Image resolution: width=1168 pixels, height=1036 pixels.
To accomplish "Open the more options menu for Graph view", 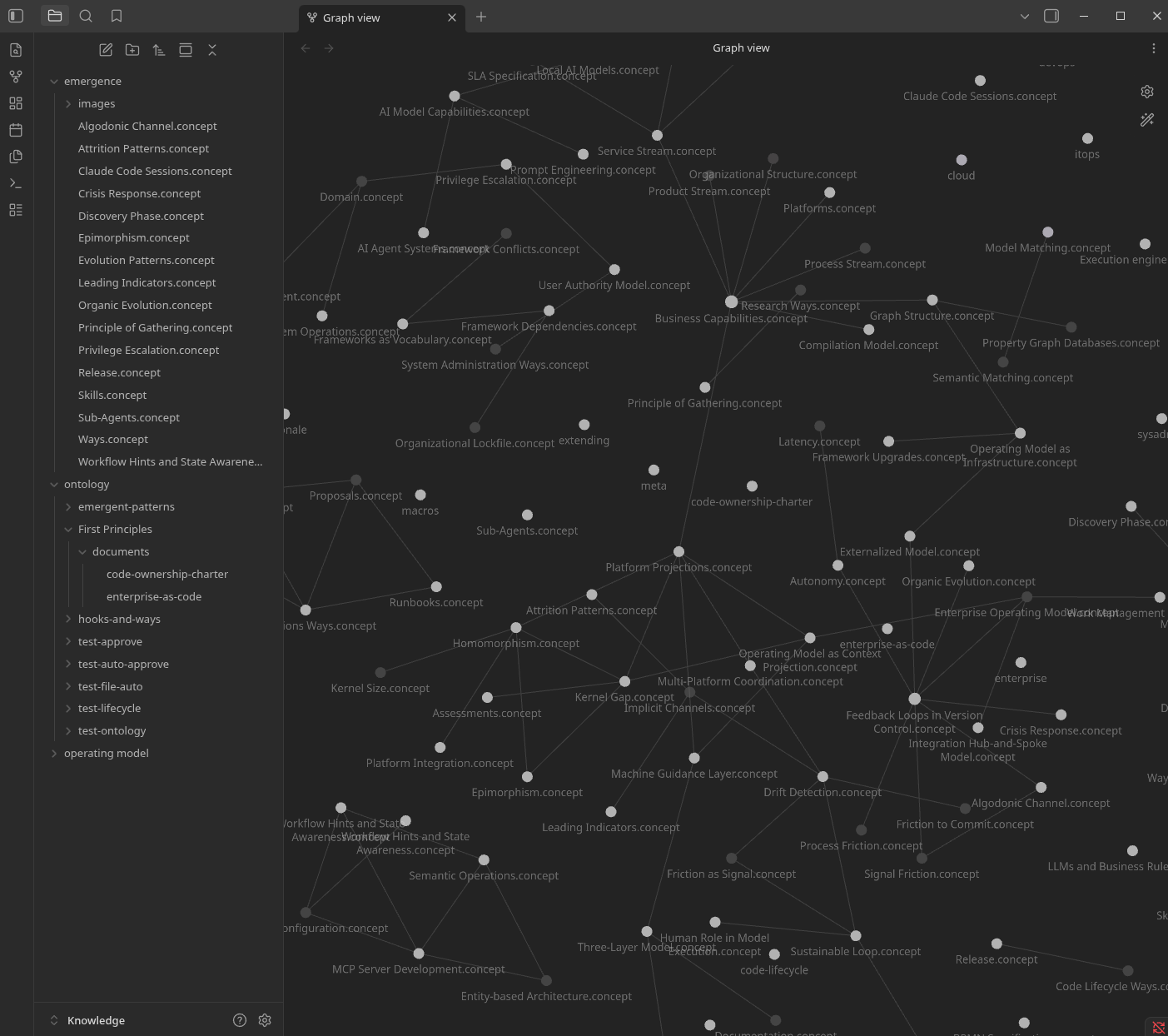I will click(1154, 47).
